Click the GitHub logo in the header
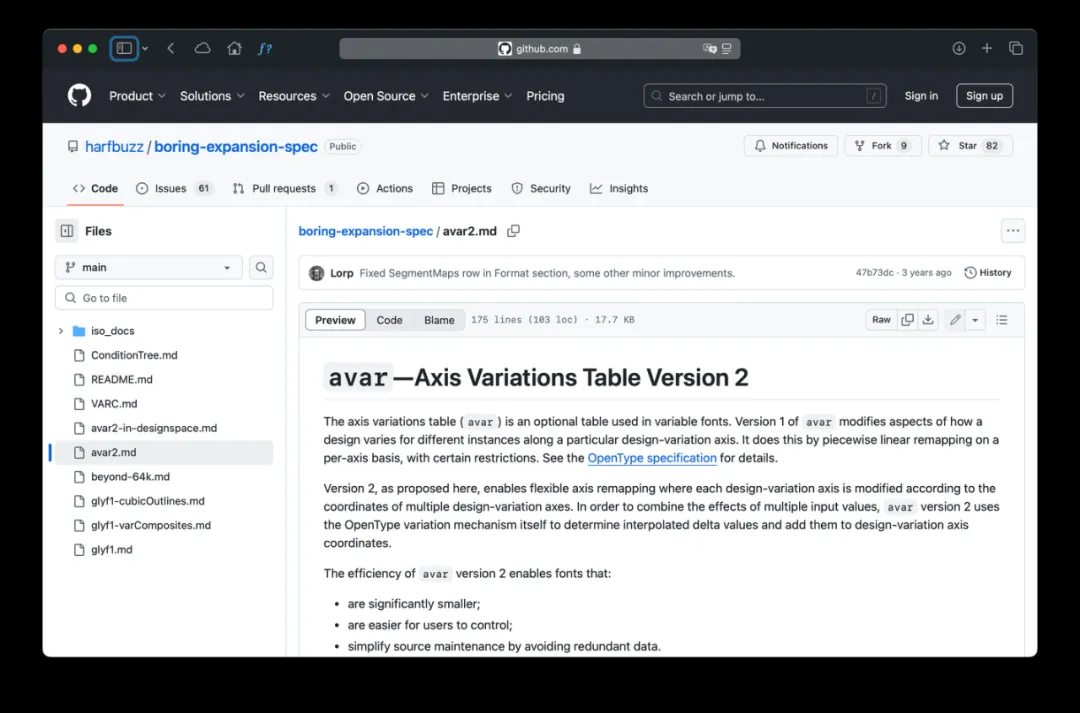The height and width of the screenshot is (713, 1080). [x=79, y=95]
